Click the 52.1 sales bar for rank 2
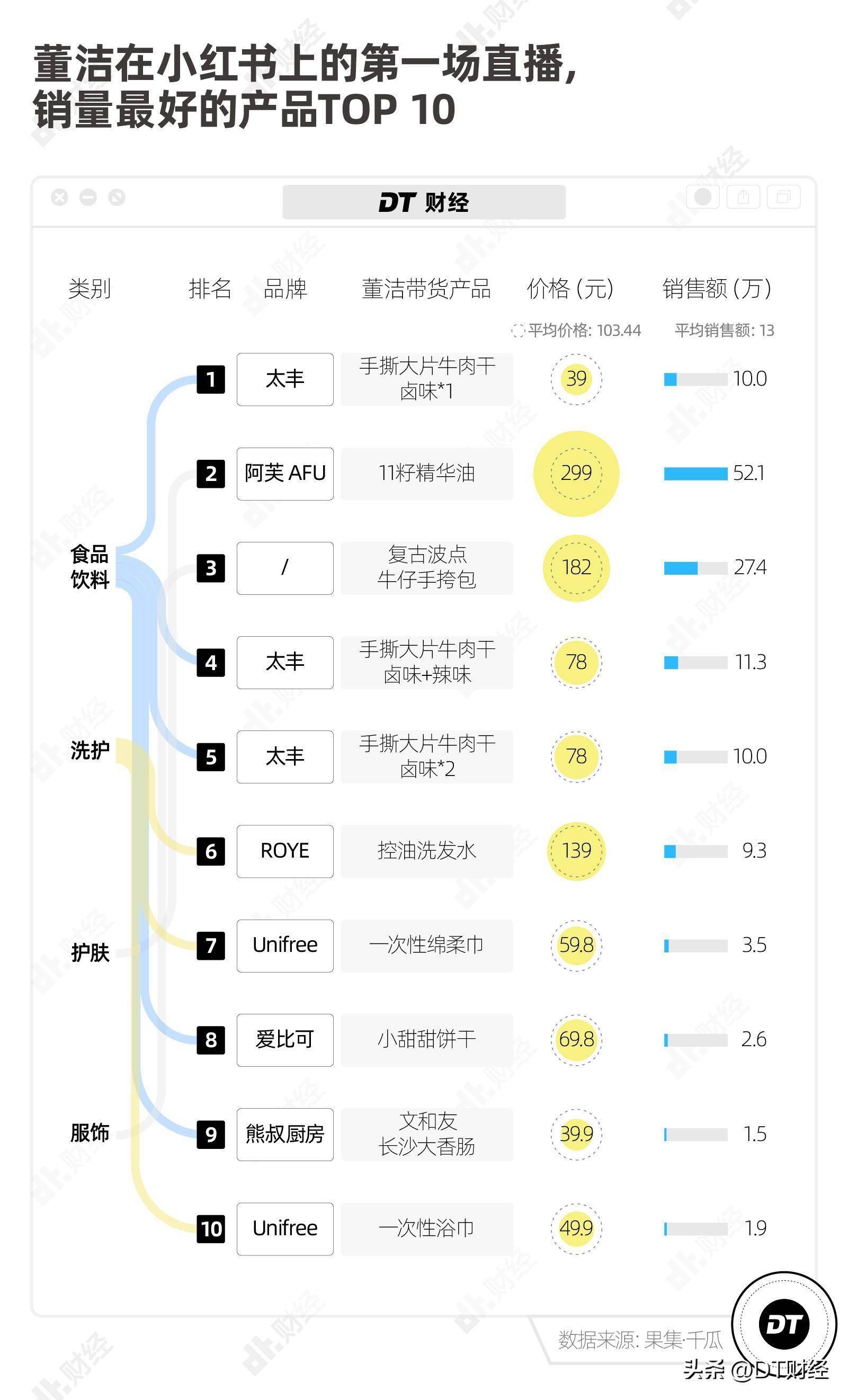 [x=695, y=474]
